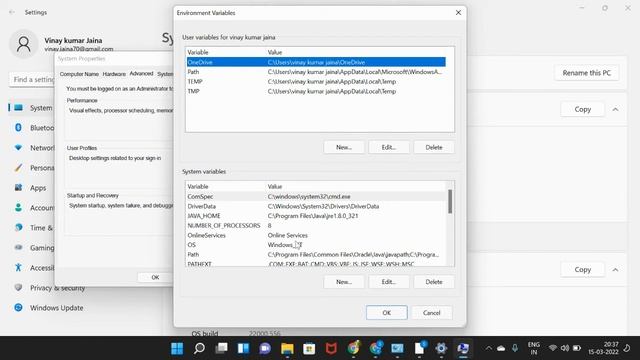Click Edit under User variables
640x360 pixels.
tap(389, 147)
